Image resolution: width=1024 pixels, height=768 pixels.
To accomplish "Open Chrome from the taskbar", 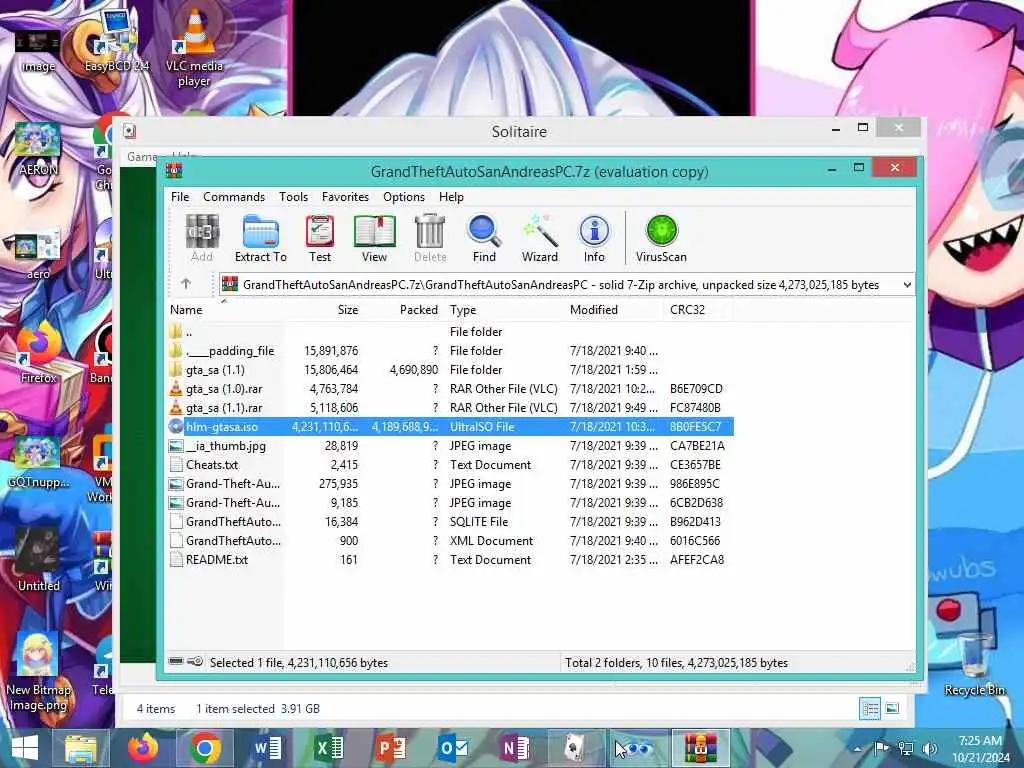I will pos(204,748).
